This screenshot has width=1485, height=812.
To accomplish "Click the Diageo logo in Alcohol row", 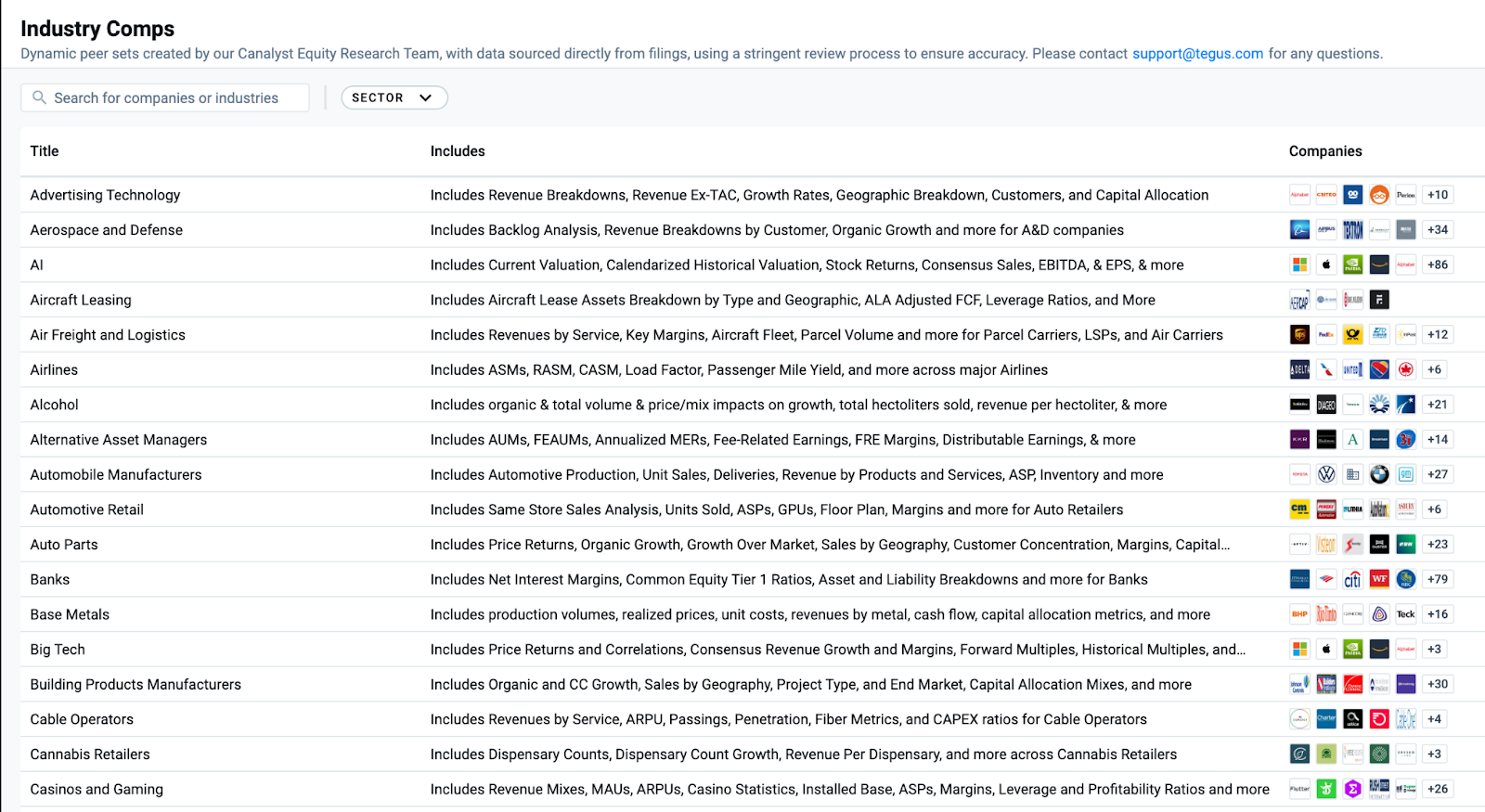I will click(x=1326, y=405).
